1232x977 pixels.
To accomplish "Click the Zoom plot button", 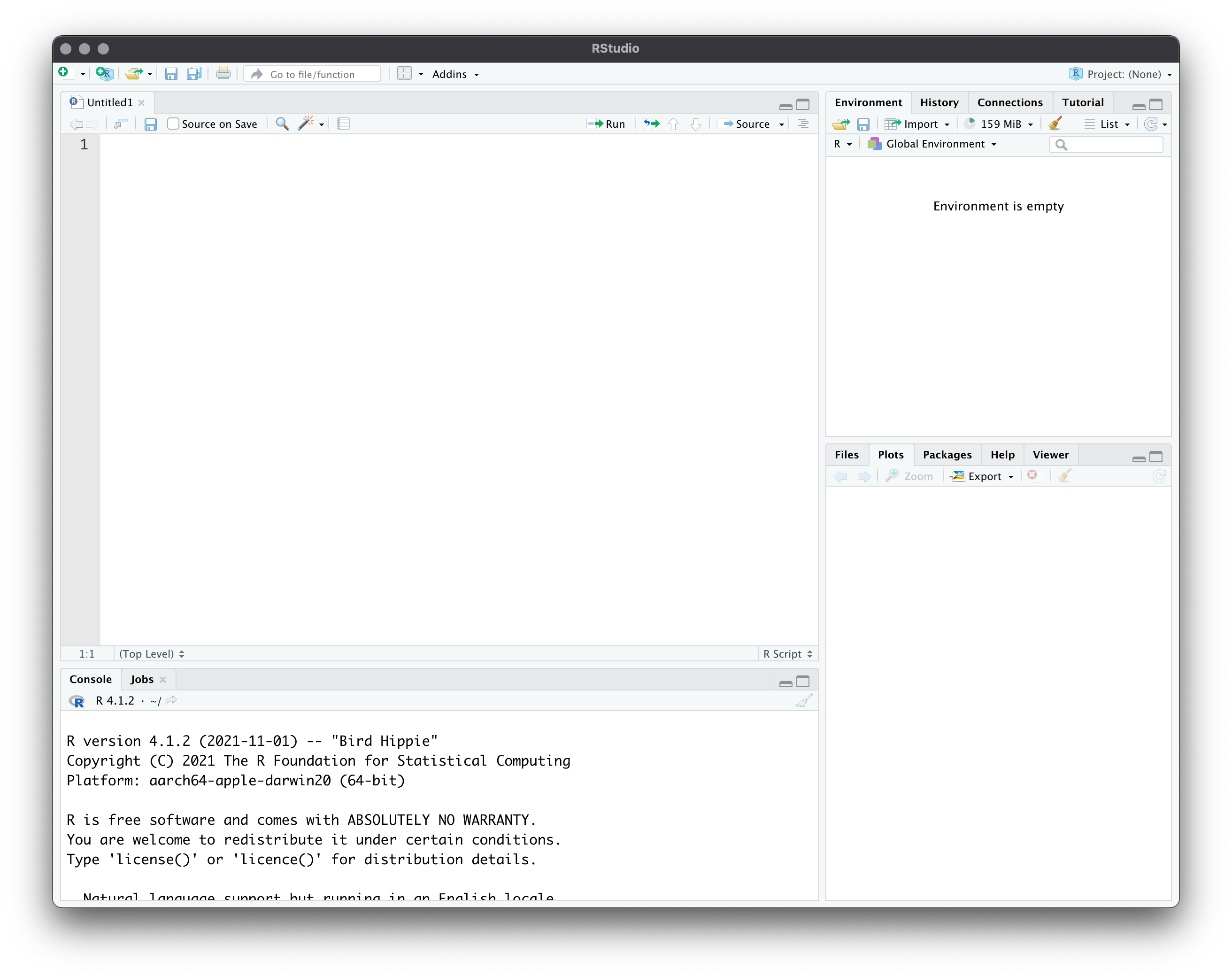I will pyautogui.click(x=909, y=476).
